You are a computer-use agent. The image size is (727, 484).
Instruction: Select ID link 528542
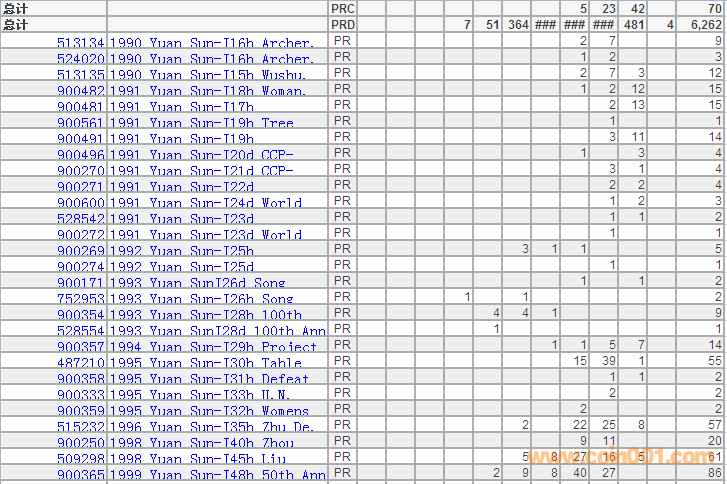(x=81, y=219)
